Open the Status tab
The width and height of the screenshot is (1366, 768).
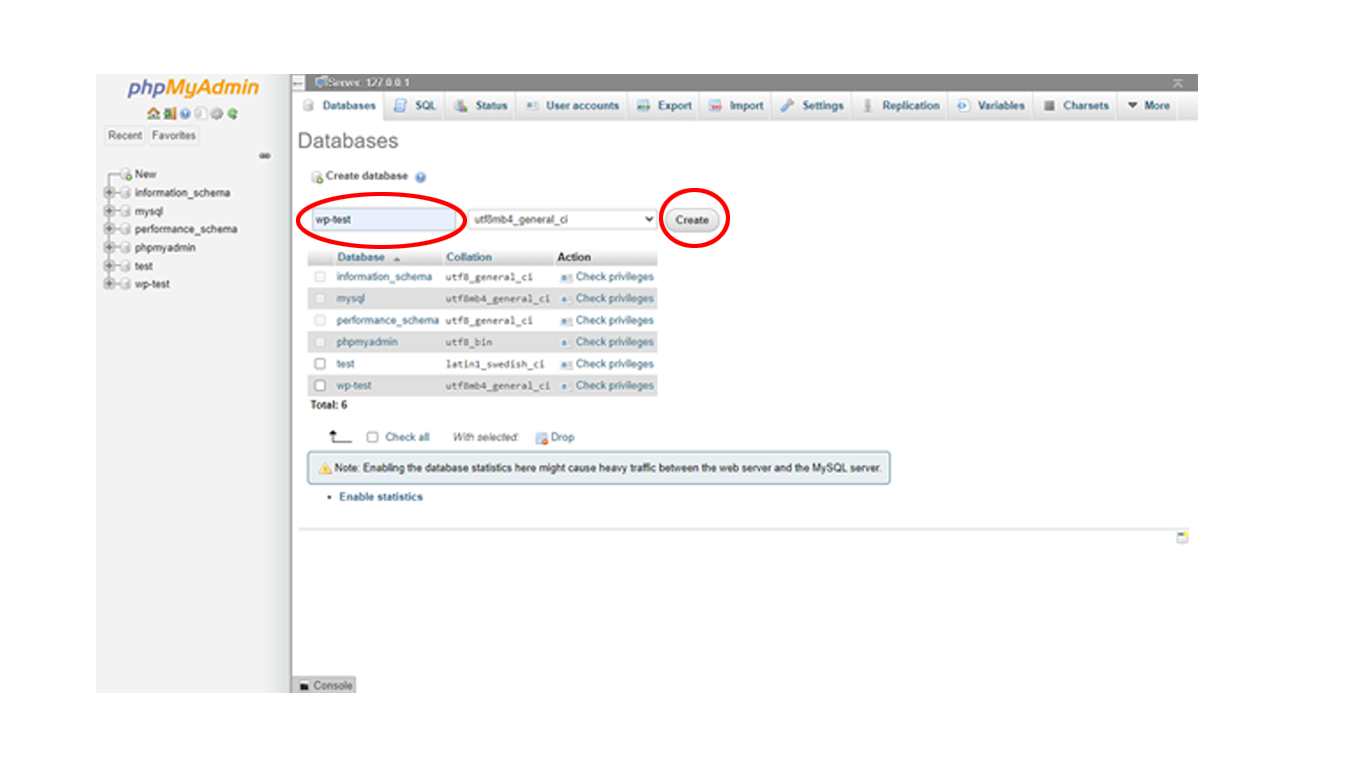click(x=487, y=105)
